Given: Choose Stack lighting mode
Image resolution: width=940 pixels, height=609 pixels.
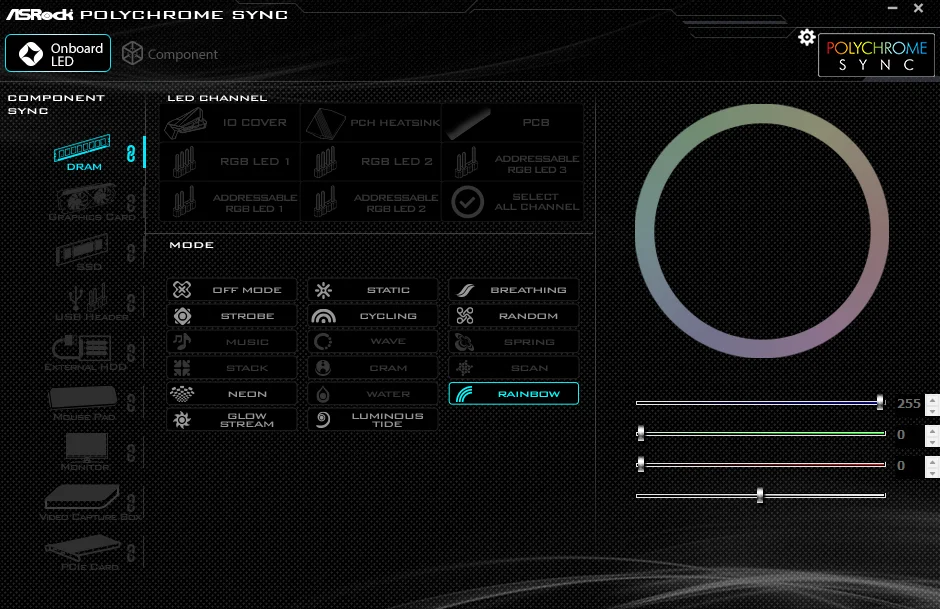Looking at the screenshot, I should 231,367.
